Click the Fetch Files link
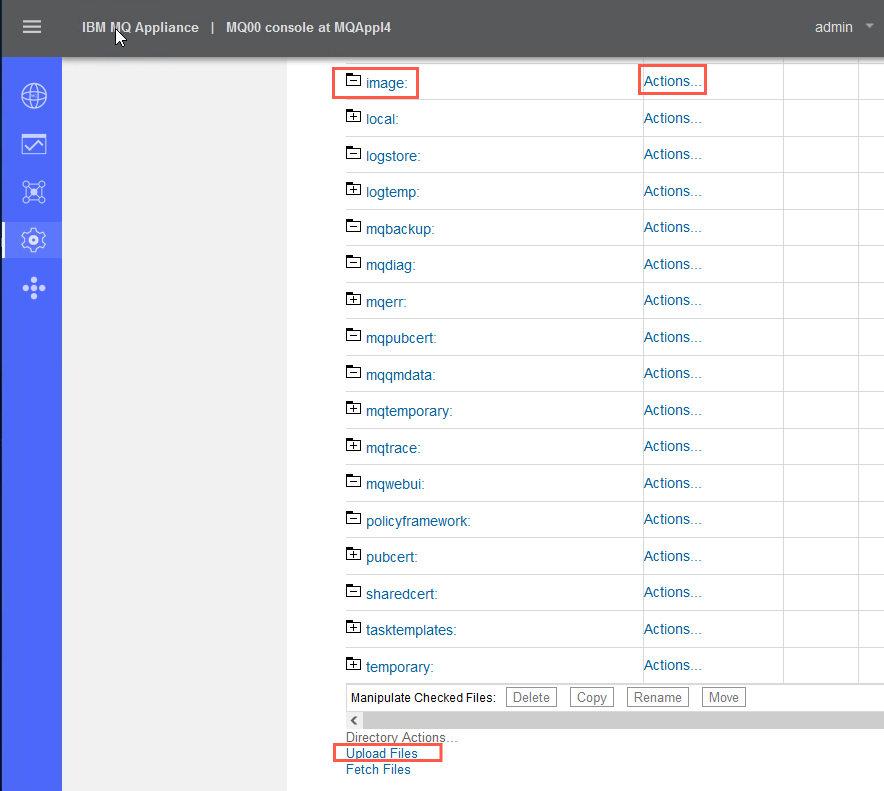 coord(378,770)
